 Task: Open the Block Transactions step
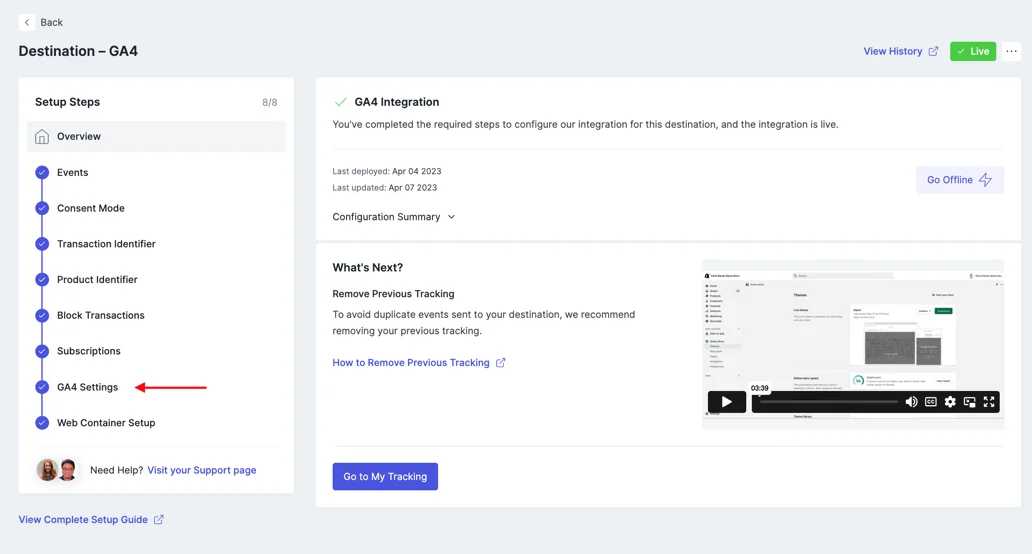point(101,315)
